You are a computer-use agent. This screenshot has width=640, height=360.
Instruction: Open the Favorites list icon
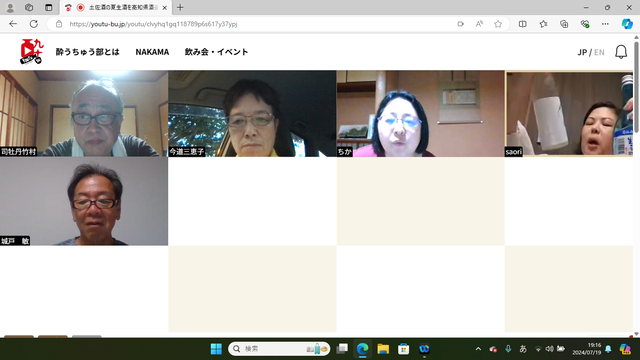click(x=543, y=24)
